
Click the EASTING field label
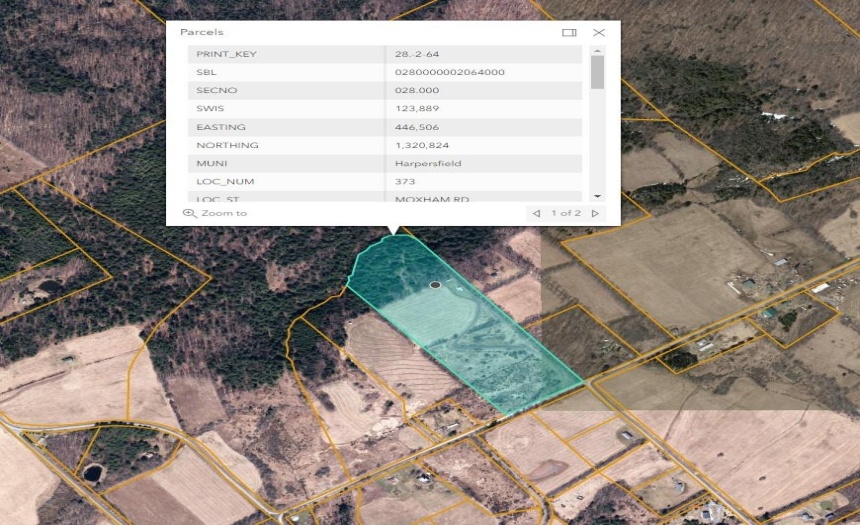[x=221, y=127]
